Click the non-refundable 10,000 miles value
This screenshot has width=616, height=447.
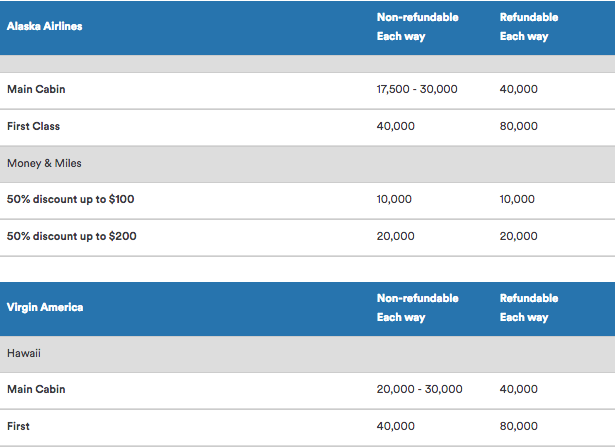(394, 200)
